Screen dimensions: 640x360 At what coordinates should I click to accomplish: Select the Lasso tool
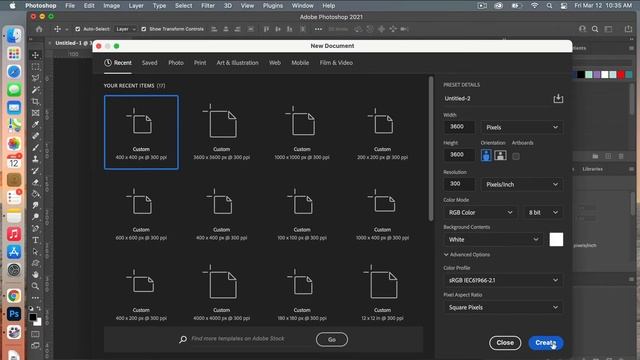[36, 78]
